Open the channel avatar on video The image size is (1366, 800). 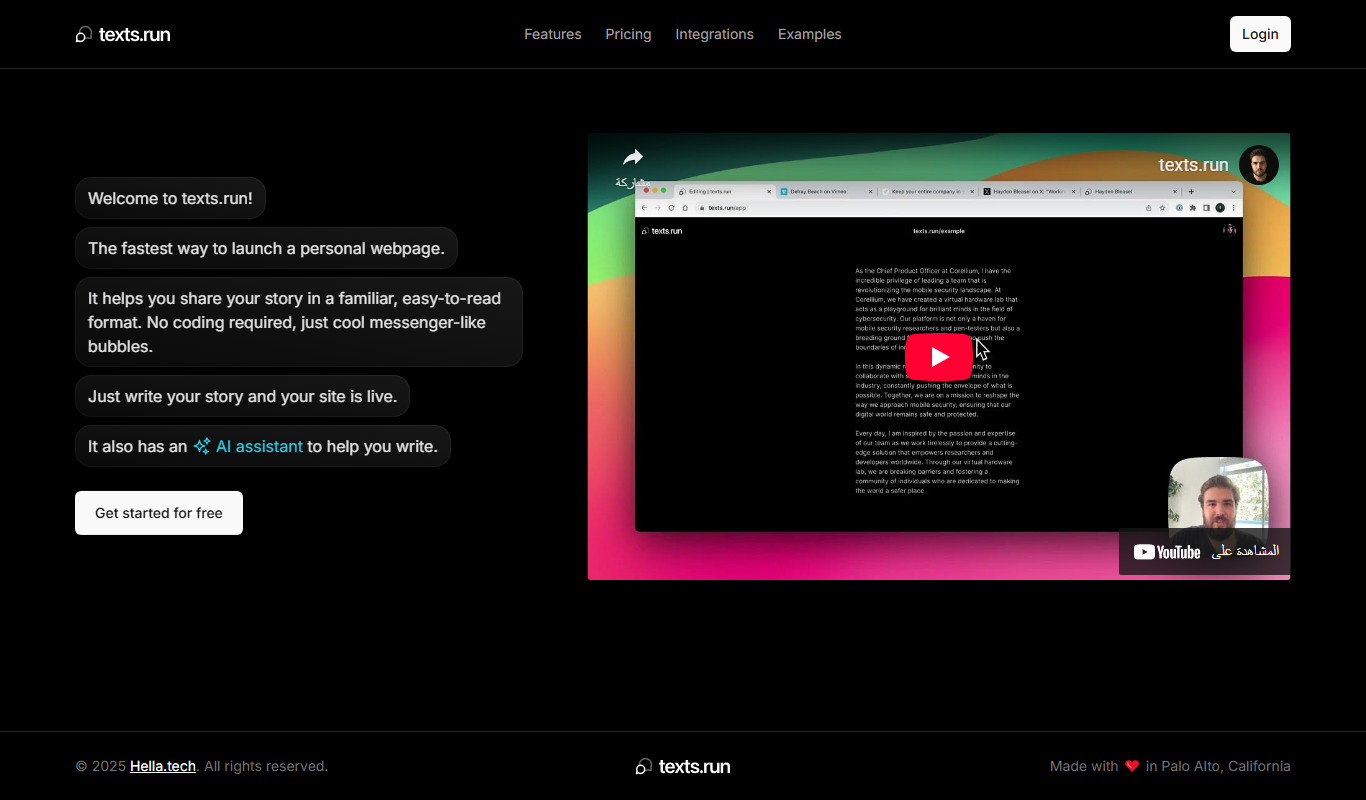pos(1258,165)
